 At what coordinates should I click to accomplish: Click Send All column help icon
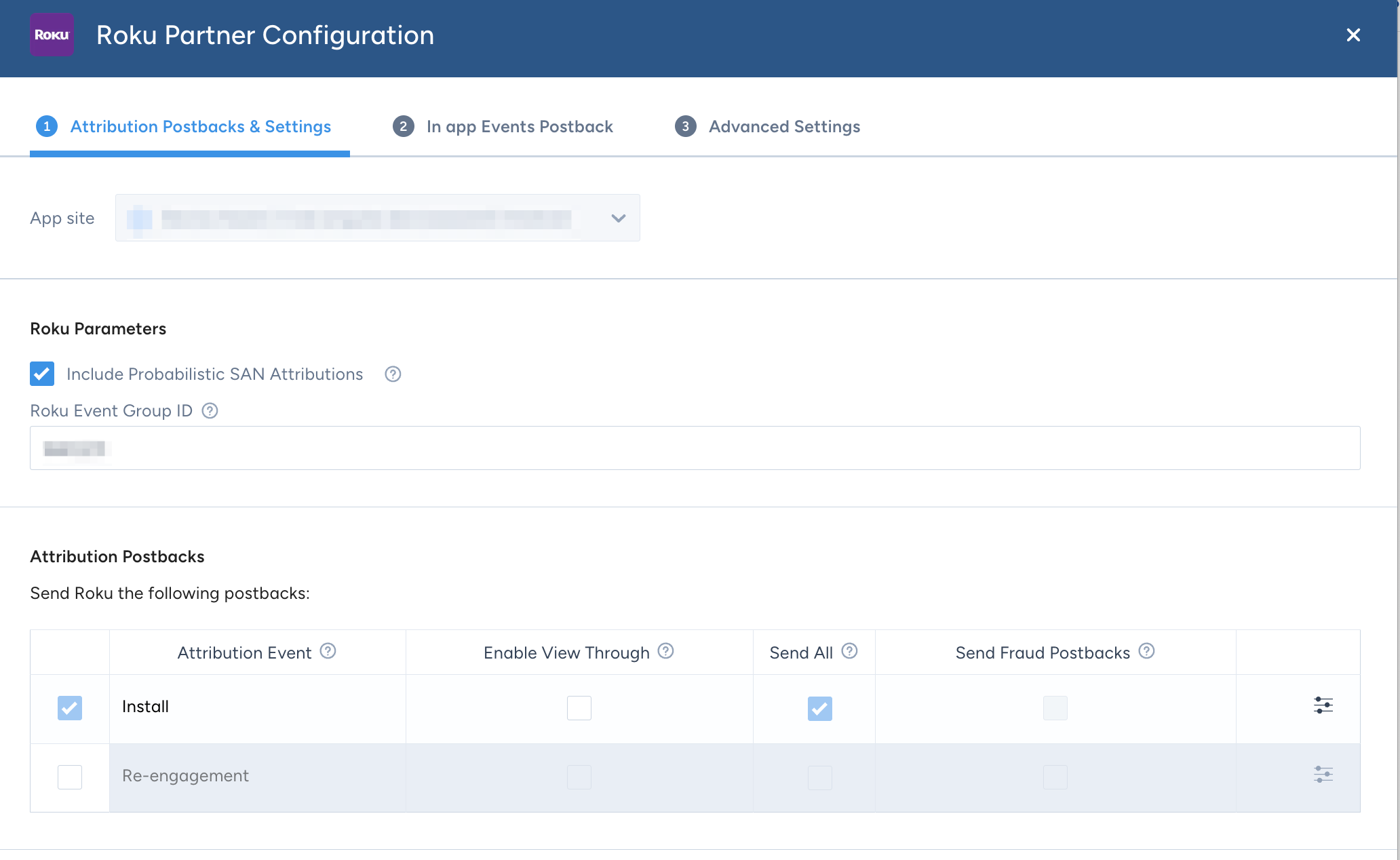(x=850, y=651)
